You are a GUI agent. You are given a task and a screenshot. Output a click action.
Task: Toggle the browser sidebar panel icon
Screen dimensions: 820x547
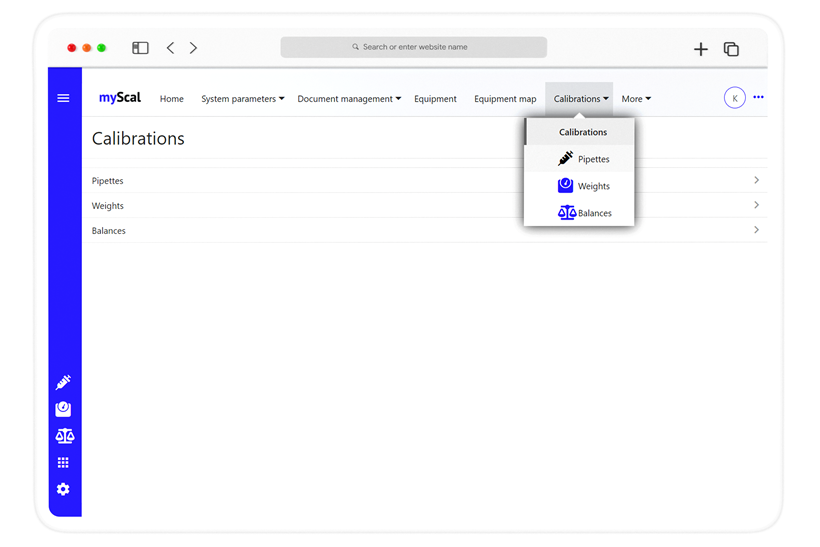[x=140, y=48]
